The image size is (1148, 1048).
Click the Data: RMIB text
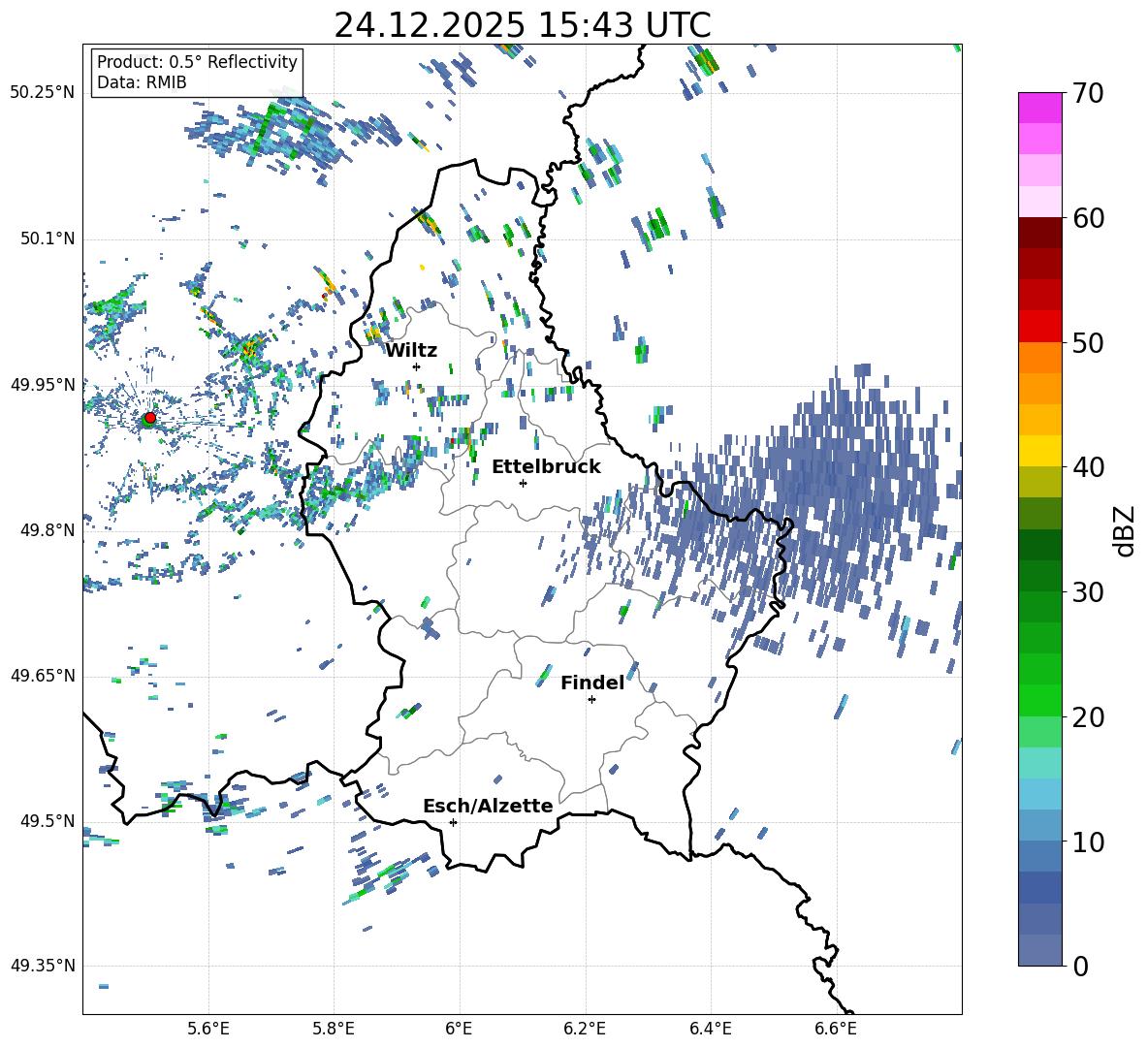[x=142, y=82]
